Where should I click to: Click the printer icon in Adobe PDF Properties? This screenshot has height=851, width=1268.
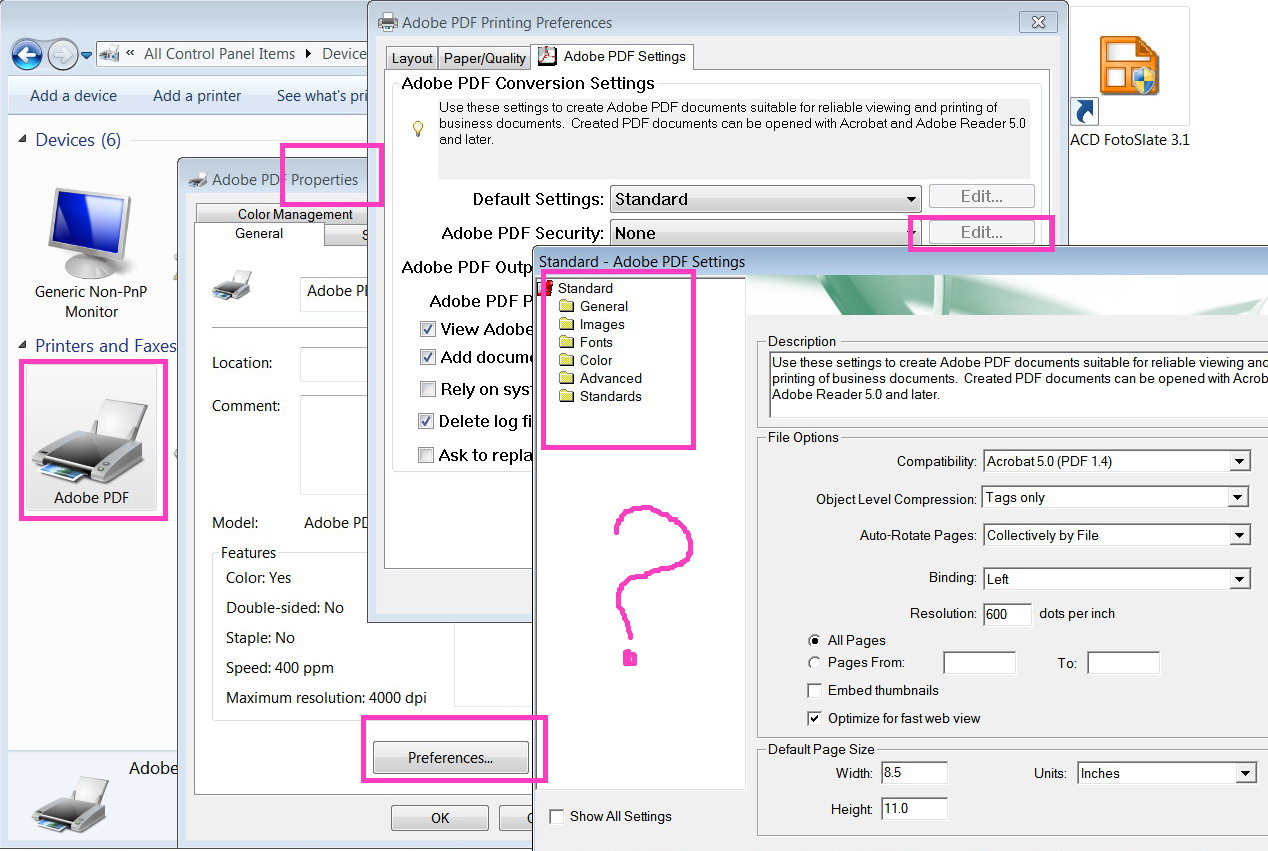point(232,286)
